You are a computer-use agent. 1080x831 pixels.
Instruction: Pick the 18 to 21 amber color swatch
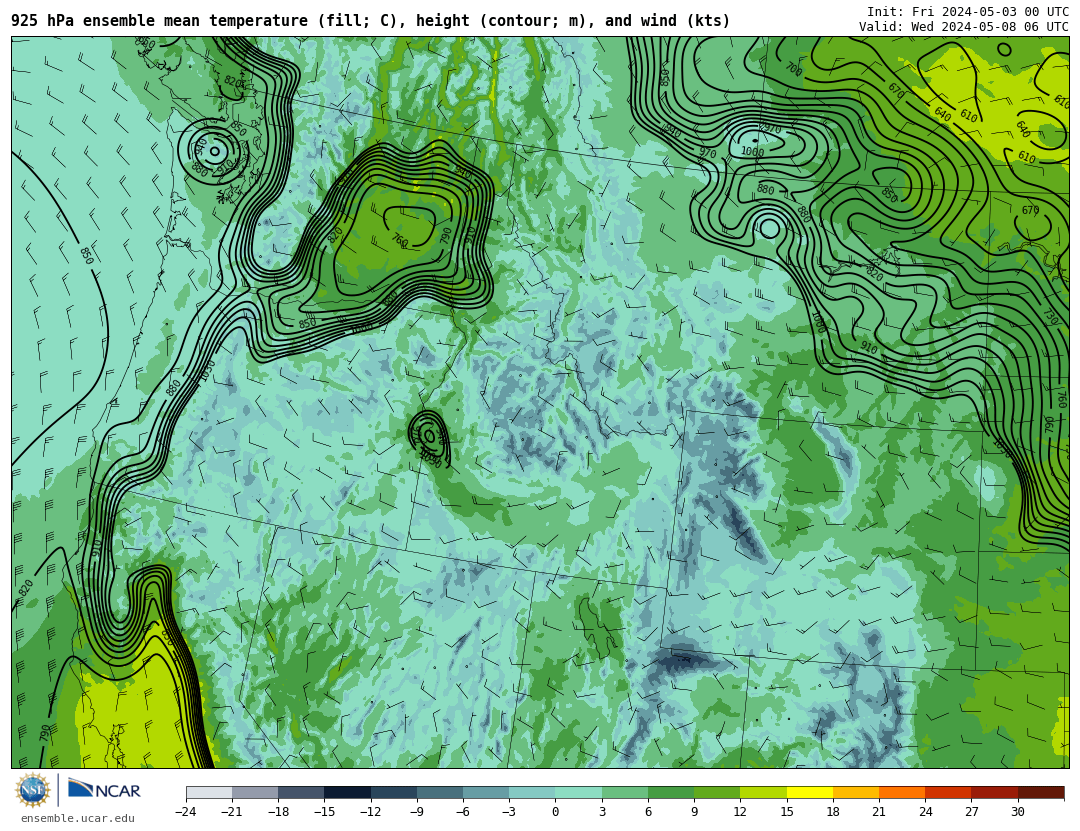(855, 792)
